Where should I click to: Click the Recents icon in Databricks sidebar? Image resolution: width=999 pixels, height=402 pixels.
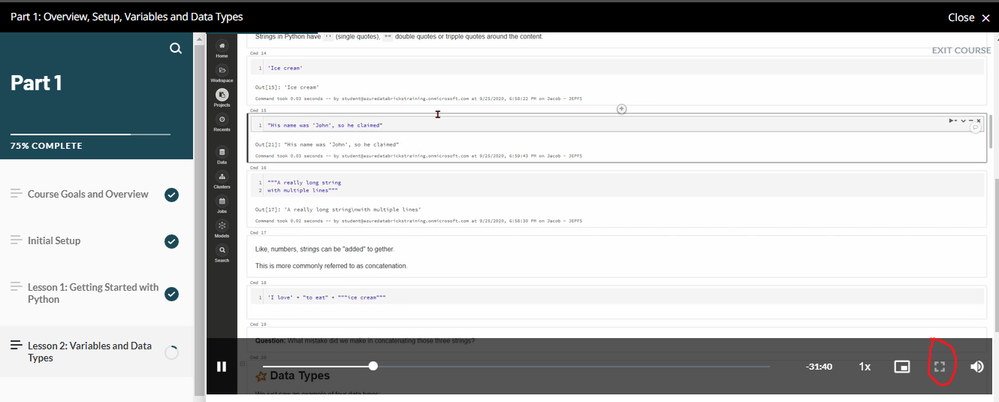coord(222,124)
